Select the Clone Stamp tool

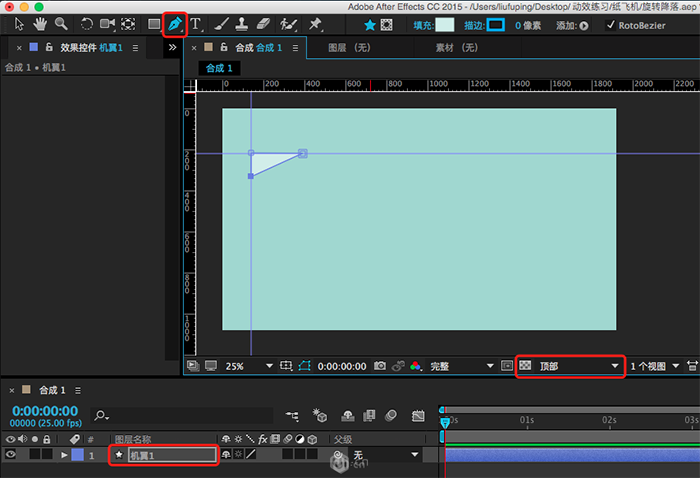click(x=242, y=24)
